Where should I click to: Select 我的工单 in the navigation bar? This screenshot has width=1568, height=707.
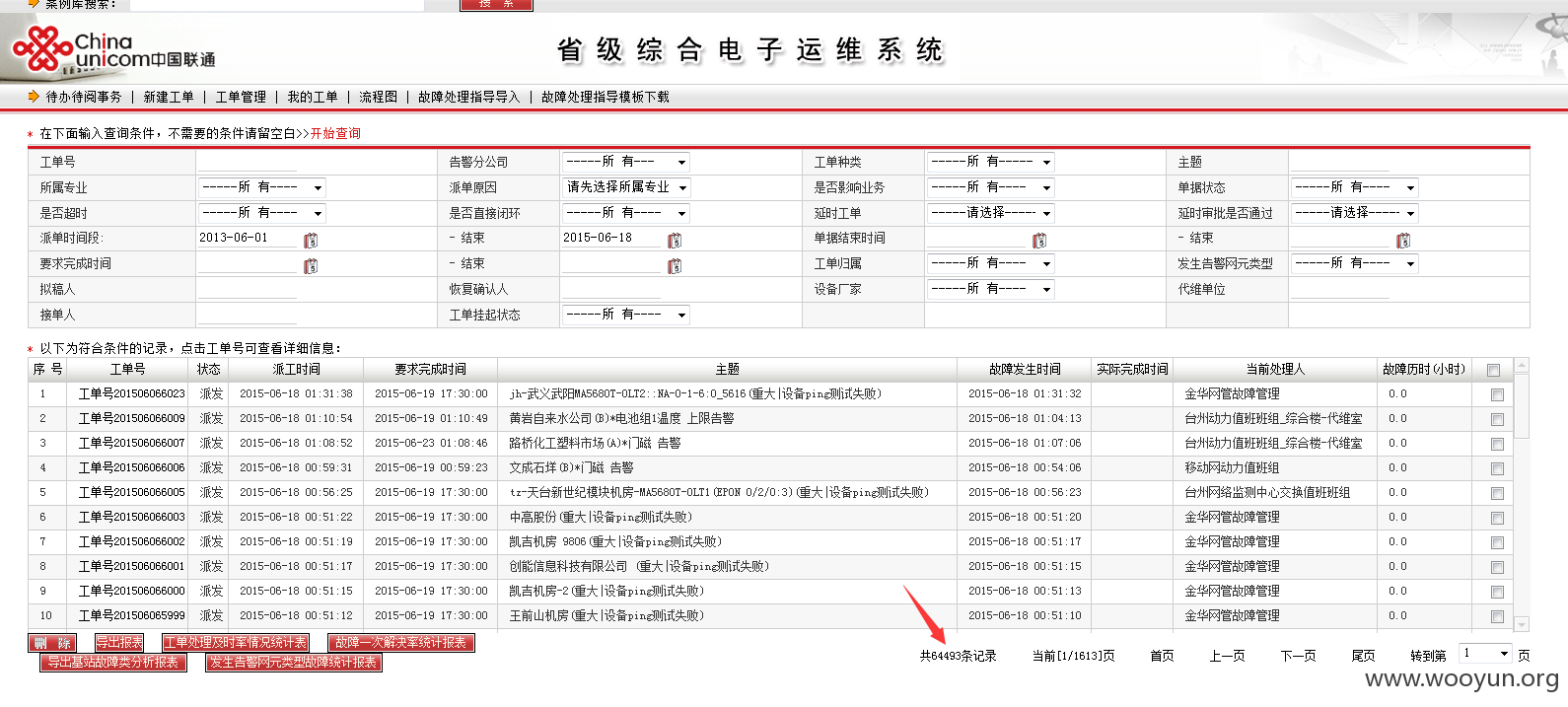[x=313, y=97]
